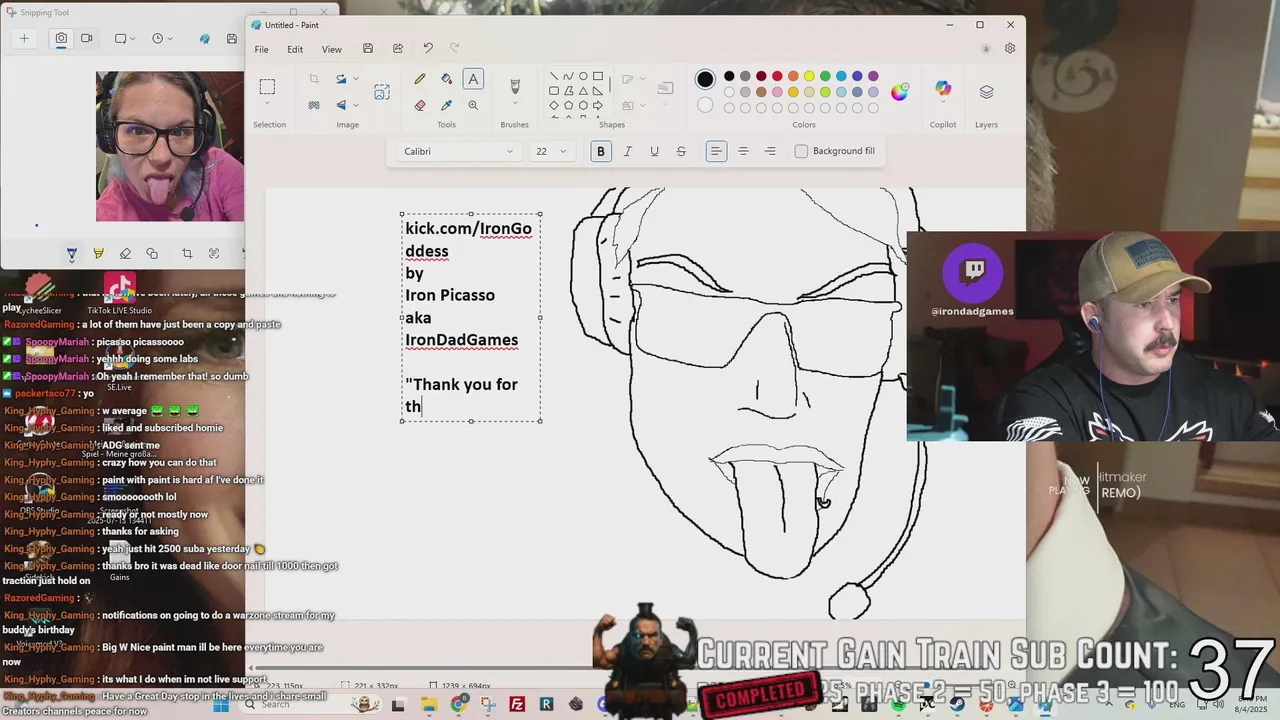Choose the line shape in Shapes gallery
This screenshot has width=1280, height=720.
tap(553, 76)
